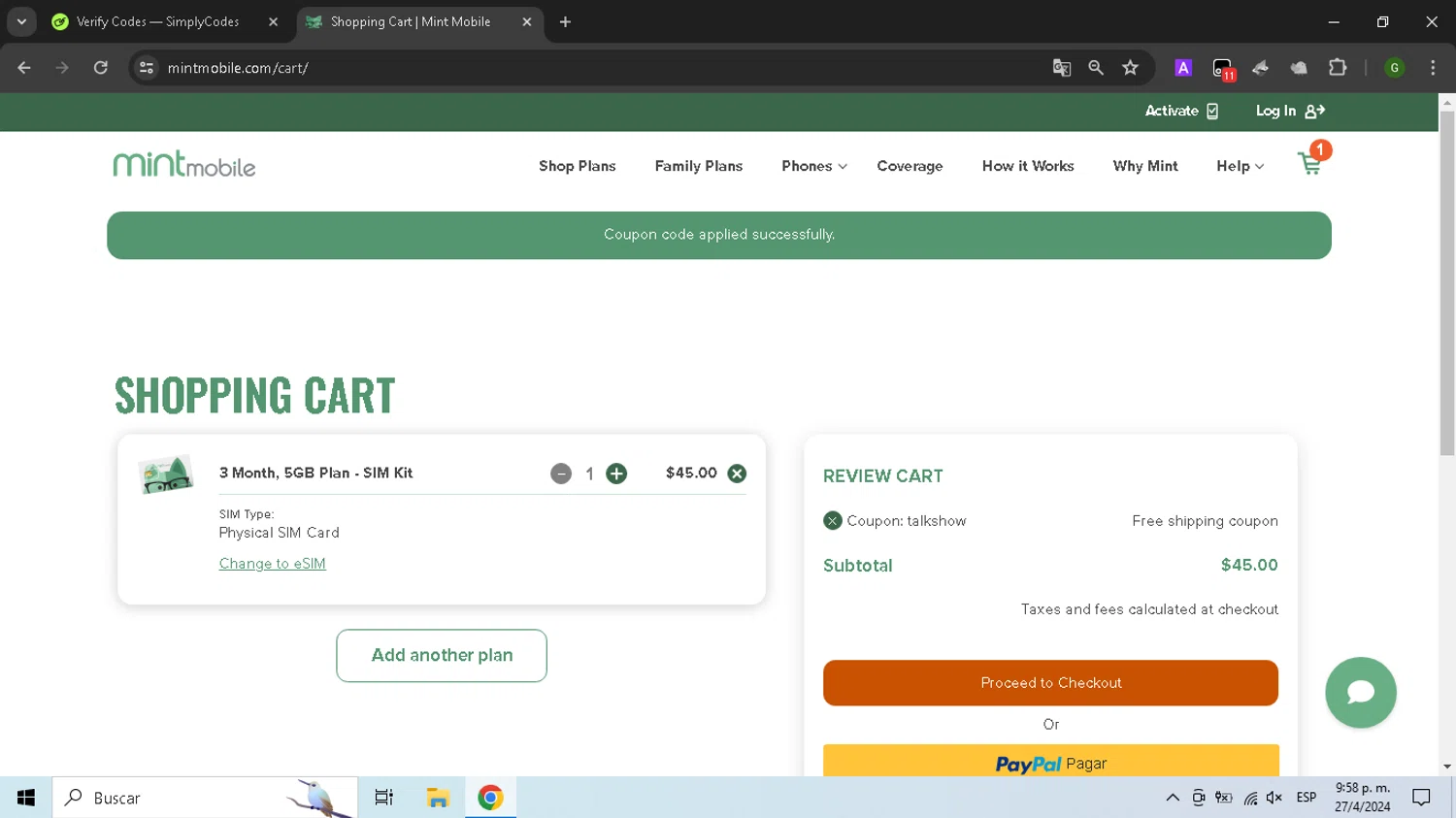Click Add another plan button
The height and width of the screenshot is (818, 1456).
point(442,655)
